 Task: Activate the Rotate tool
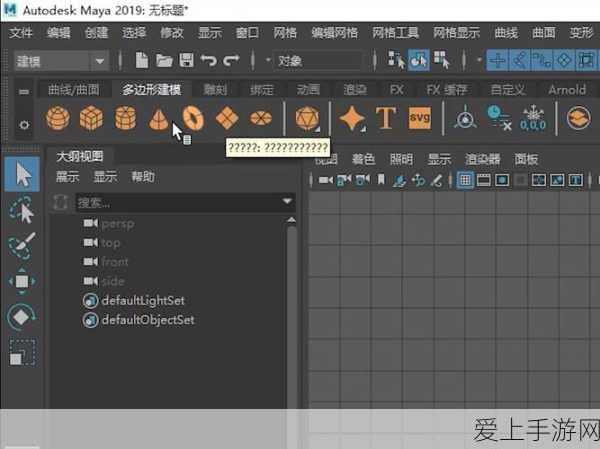[x=21, y=317]
